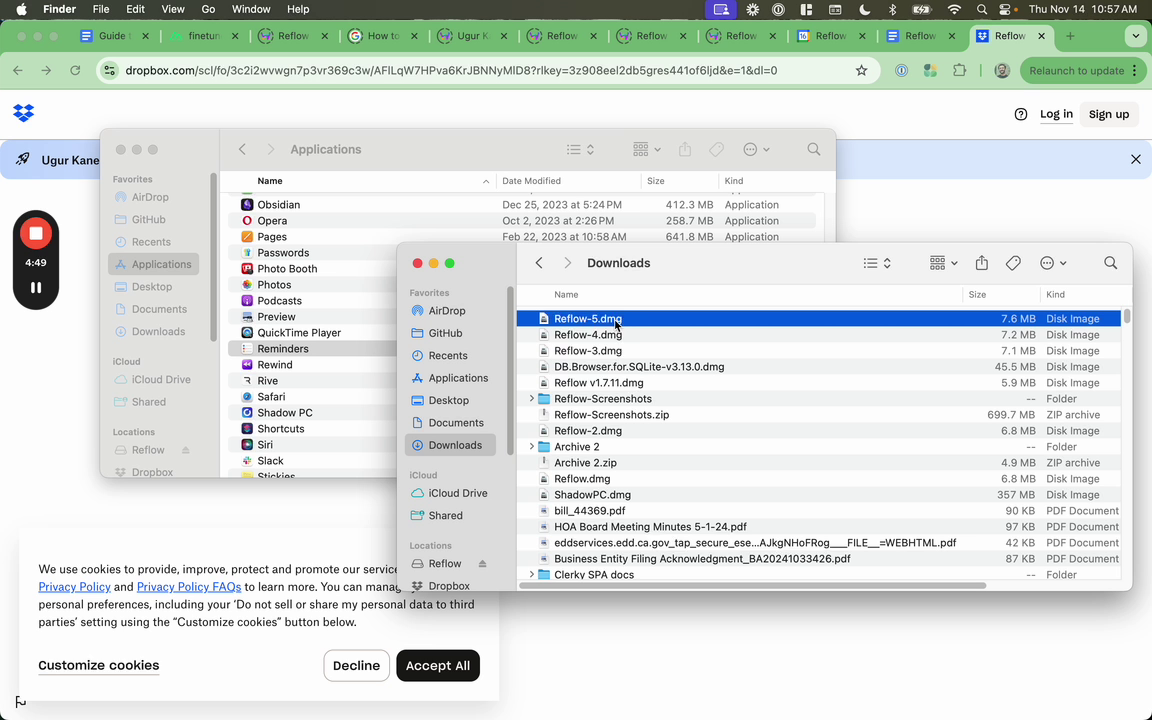Screen dimensions: 1152x720
Task: Switch to the Guide browser tab
Action: pos(114,36)
